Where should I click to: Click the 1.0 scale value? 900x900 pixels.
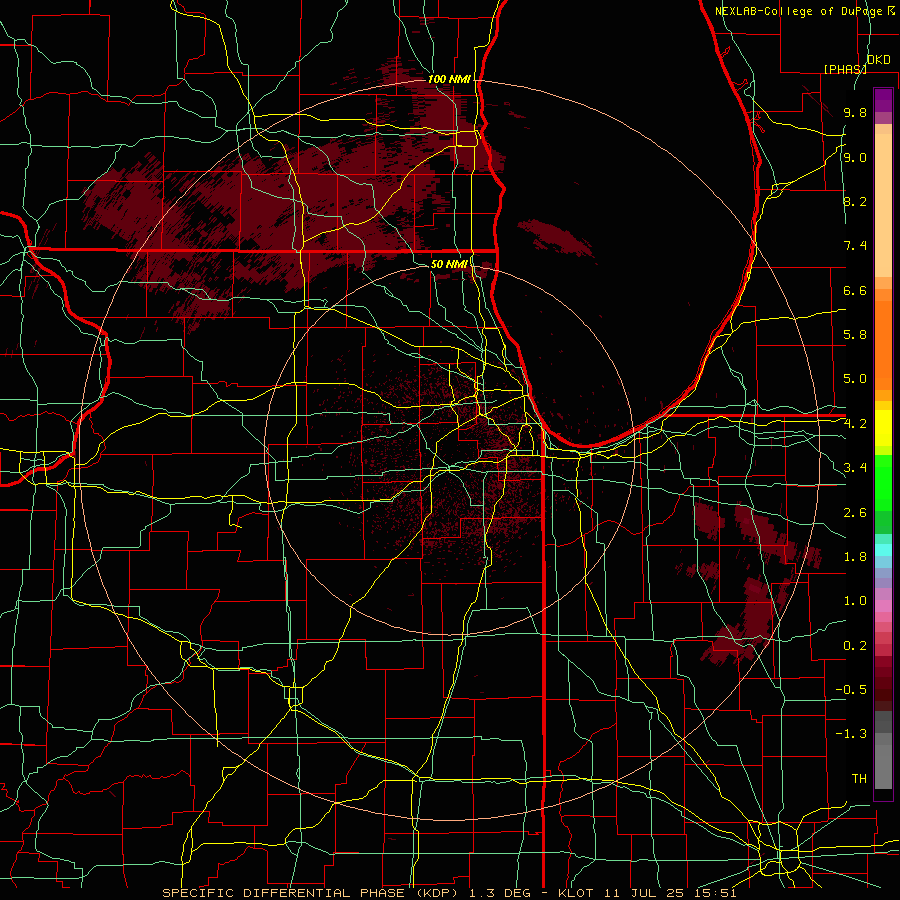coord(855,601)
